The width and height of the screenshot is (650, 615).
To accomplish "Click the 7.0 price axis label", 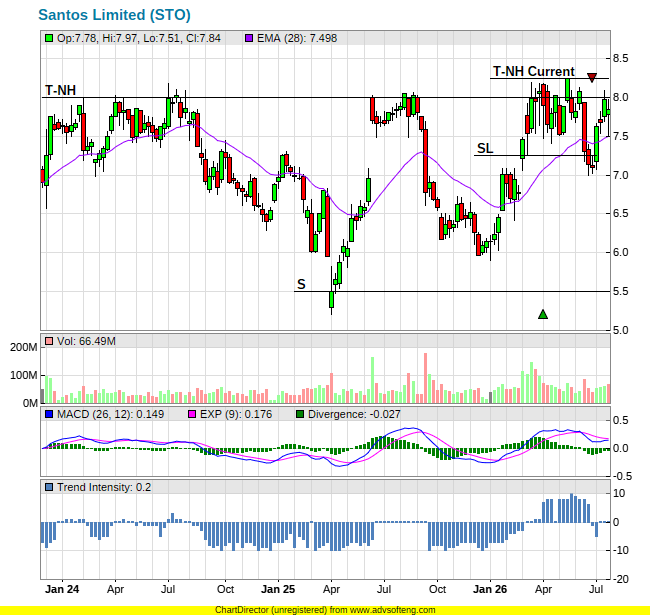I will tap(621, 175).
